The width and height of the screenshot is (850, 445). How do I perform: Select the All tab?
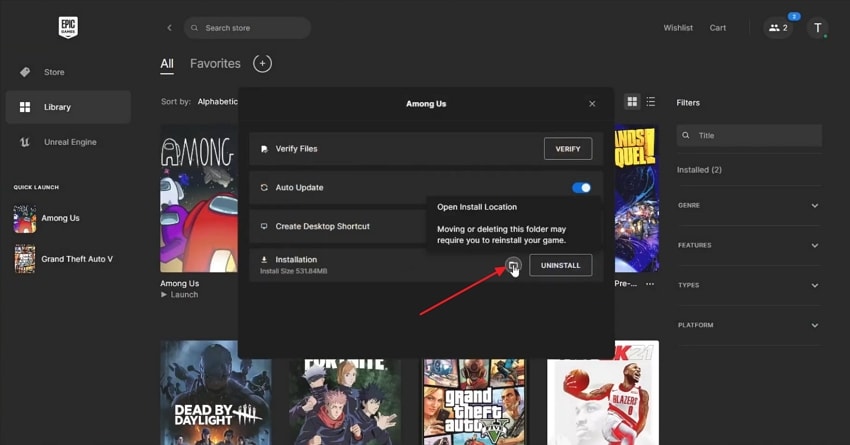167,64
